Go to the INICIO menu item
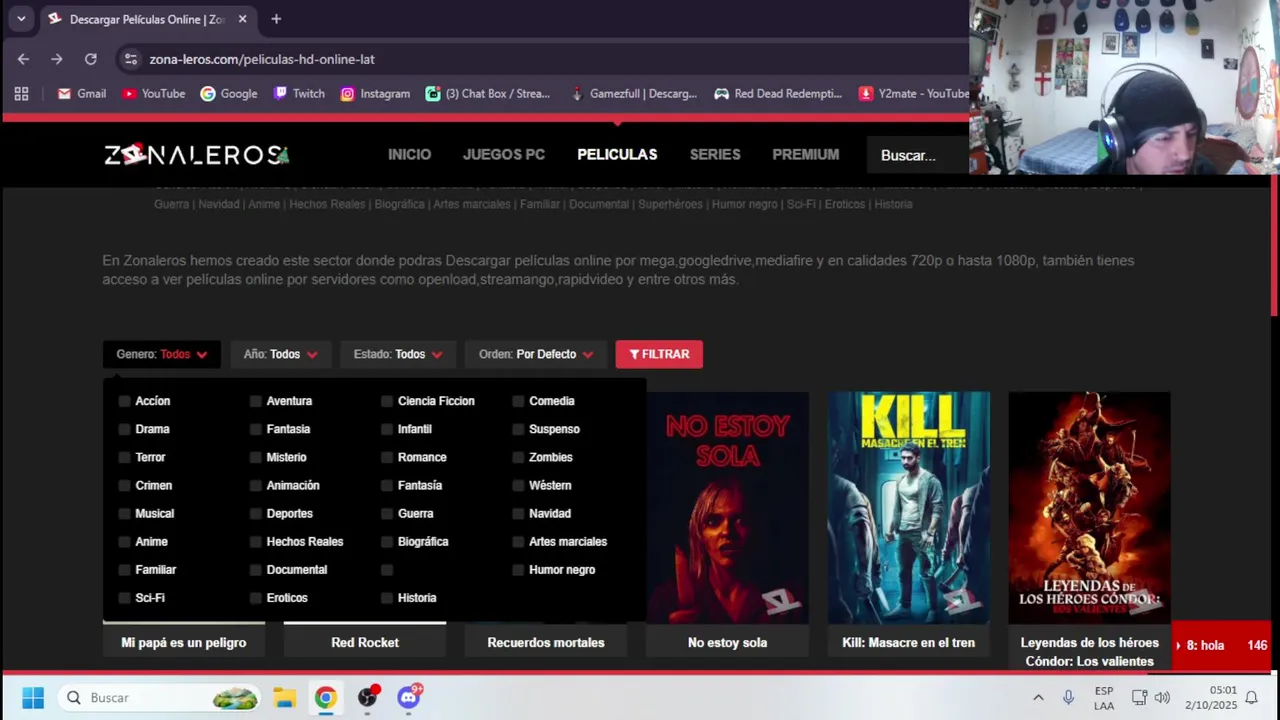 coord(409,155)
